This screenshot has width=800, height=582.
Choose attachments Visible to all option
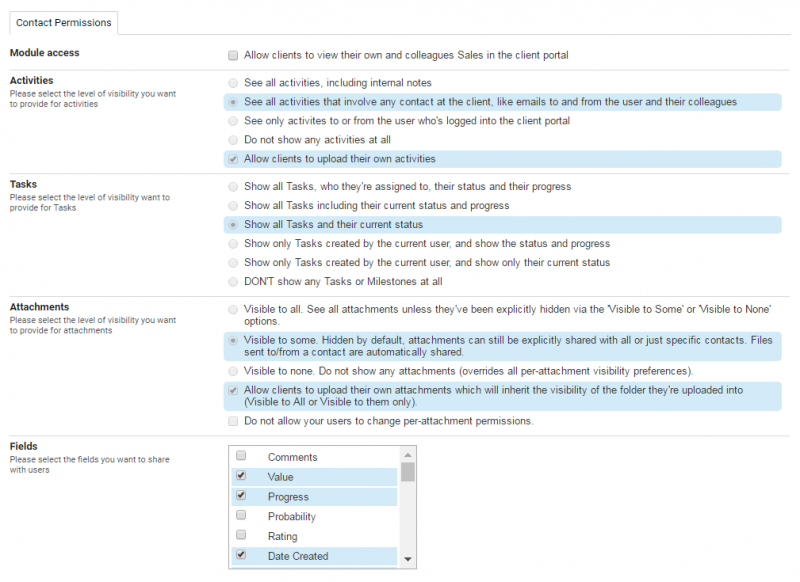point(233,310)
